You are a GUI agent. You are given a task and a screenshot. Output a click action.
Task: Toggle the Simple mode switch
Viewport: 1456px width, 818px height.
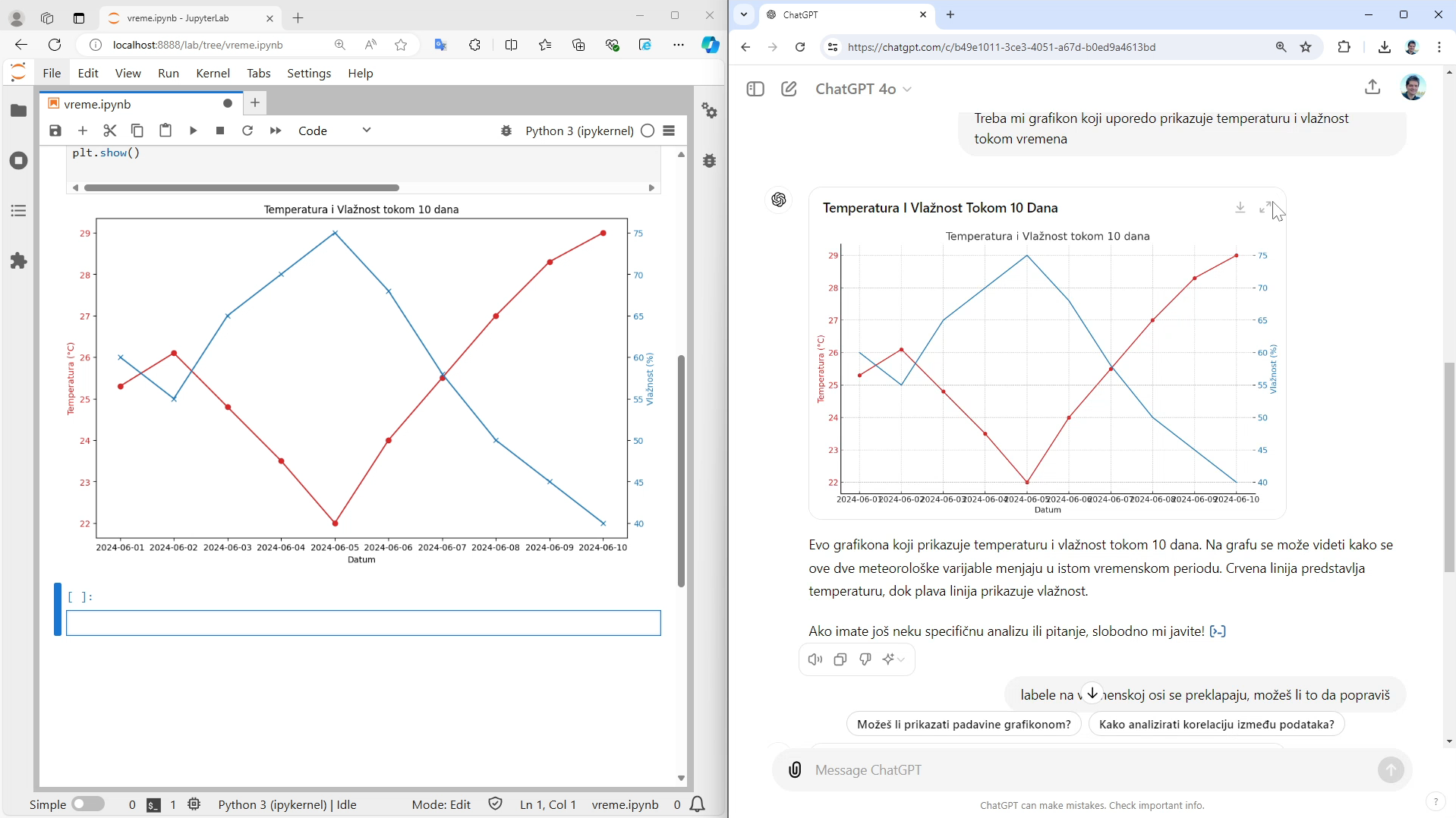point(88,804)
